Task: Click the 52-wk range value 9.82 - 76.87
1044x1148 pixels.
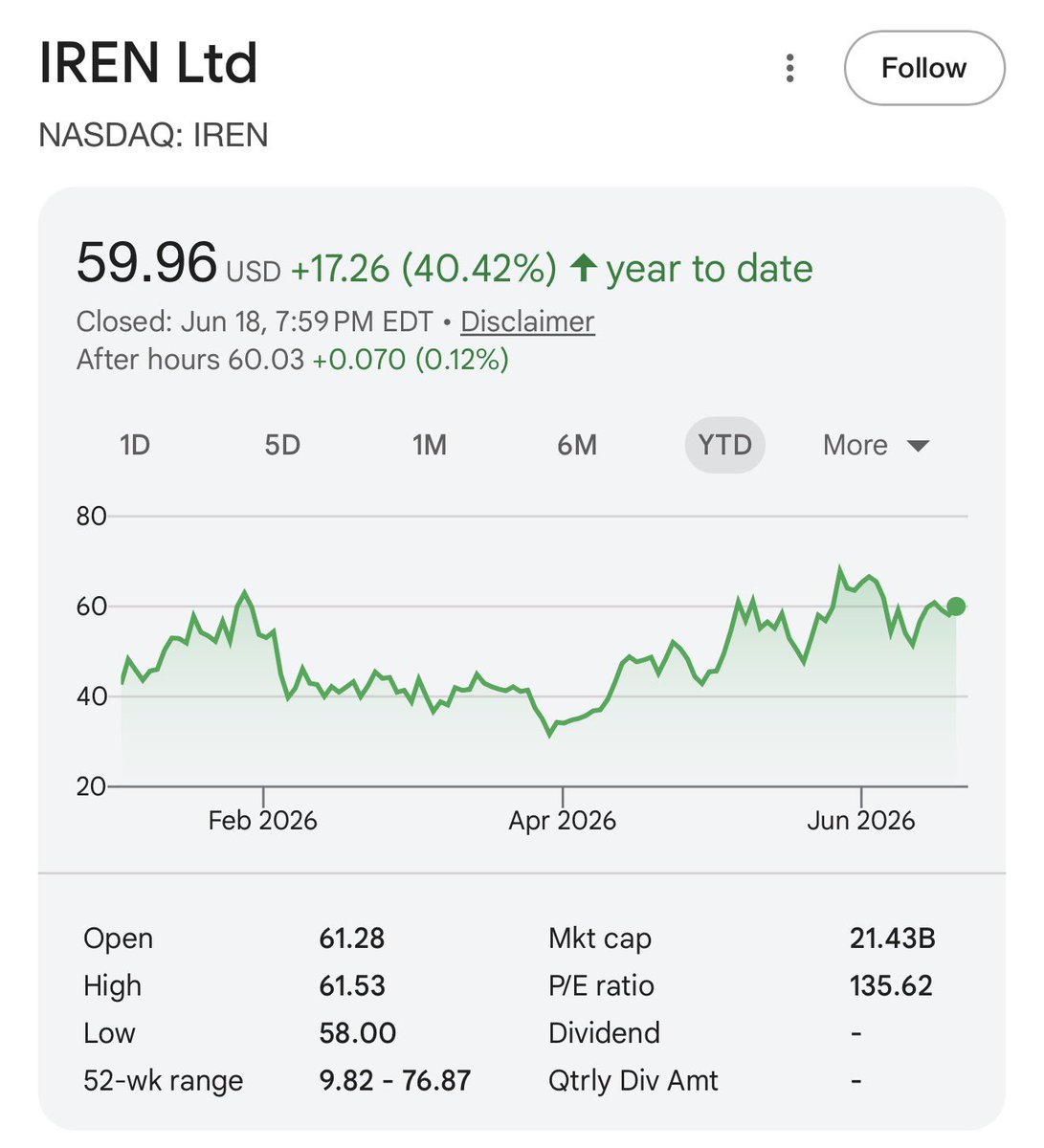Action: (395, 1081)
